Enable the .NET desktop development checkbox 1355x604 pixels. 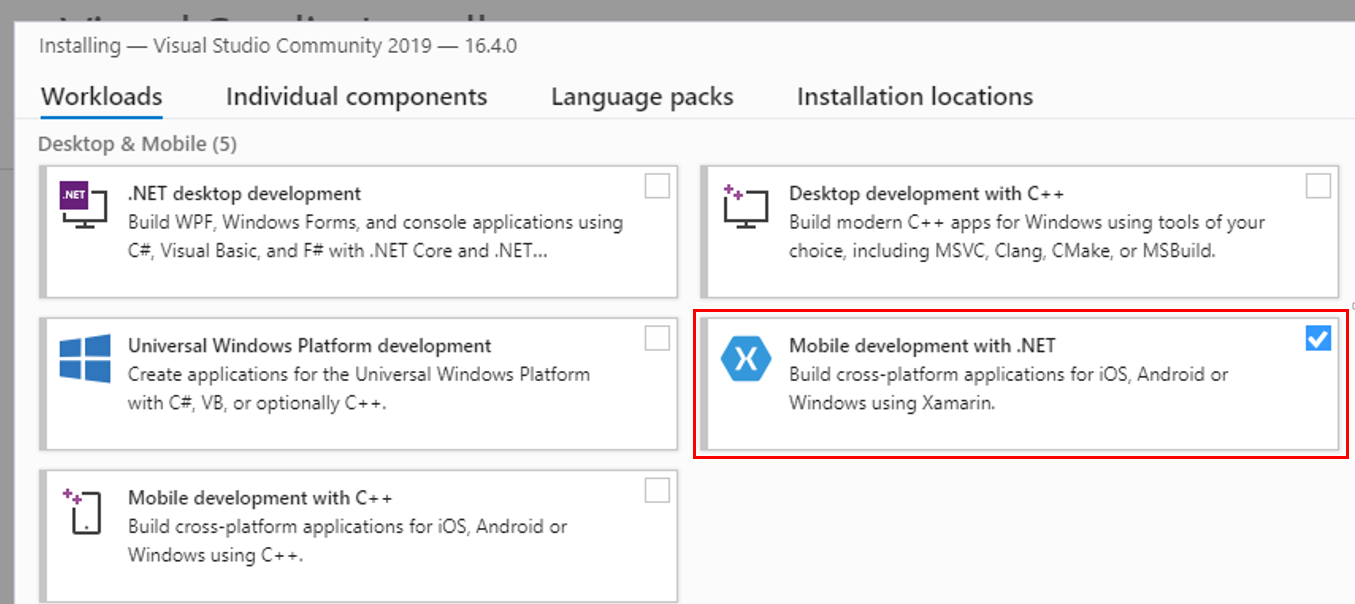click(x=658, y=185)
